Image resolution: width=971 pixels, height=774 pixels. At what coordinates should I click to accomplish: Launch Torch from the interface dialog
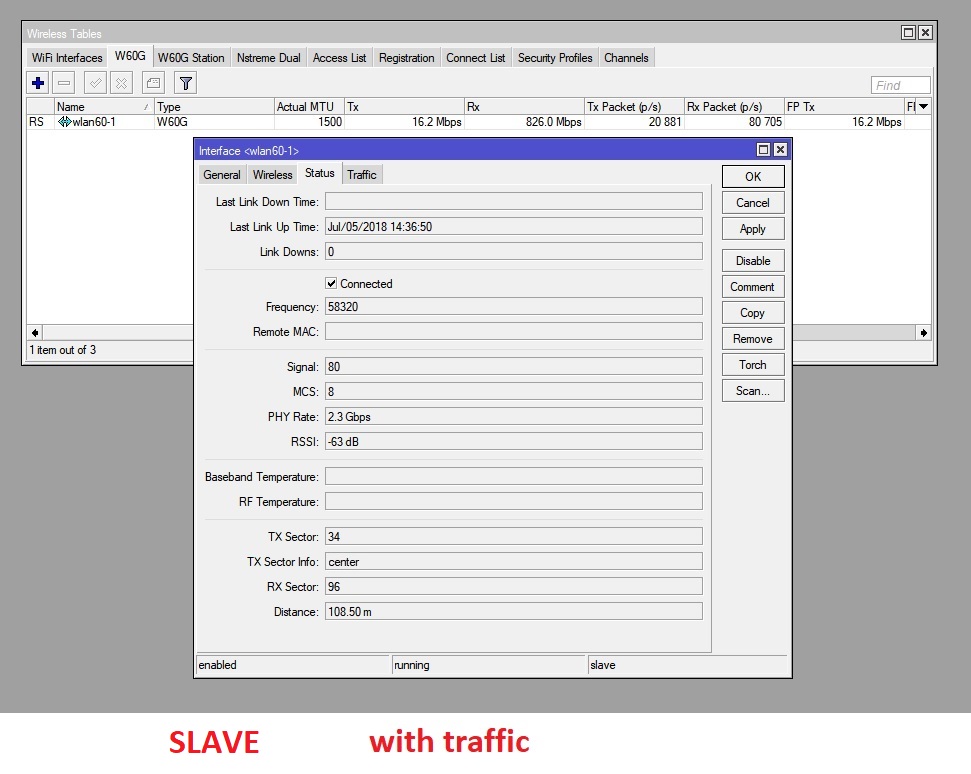point(752,364)
